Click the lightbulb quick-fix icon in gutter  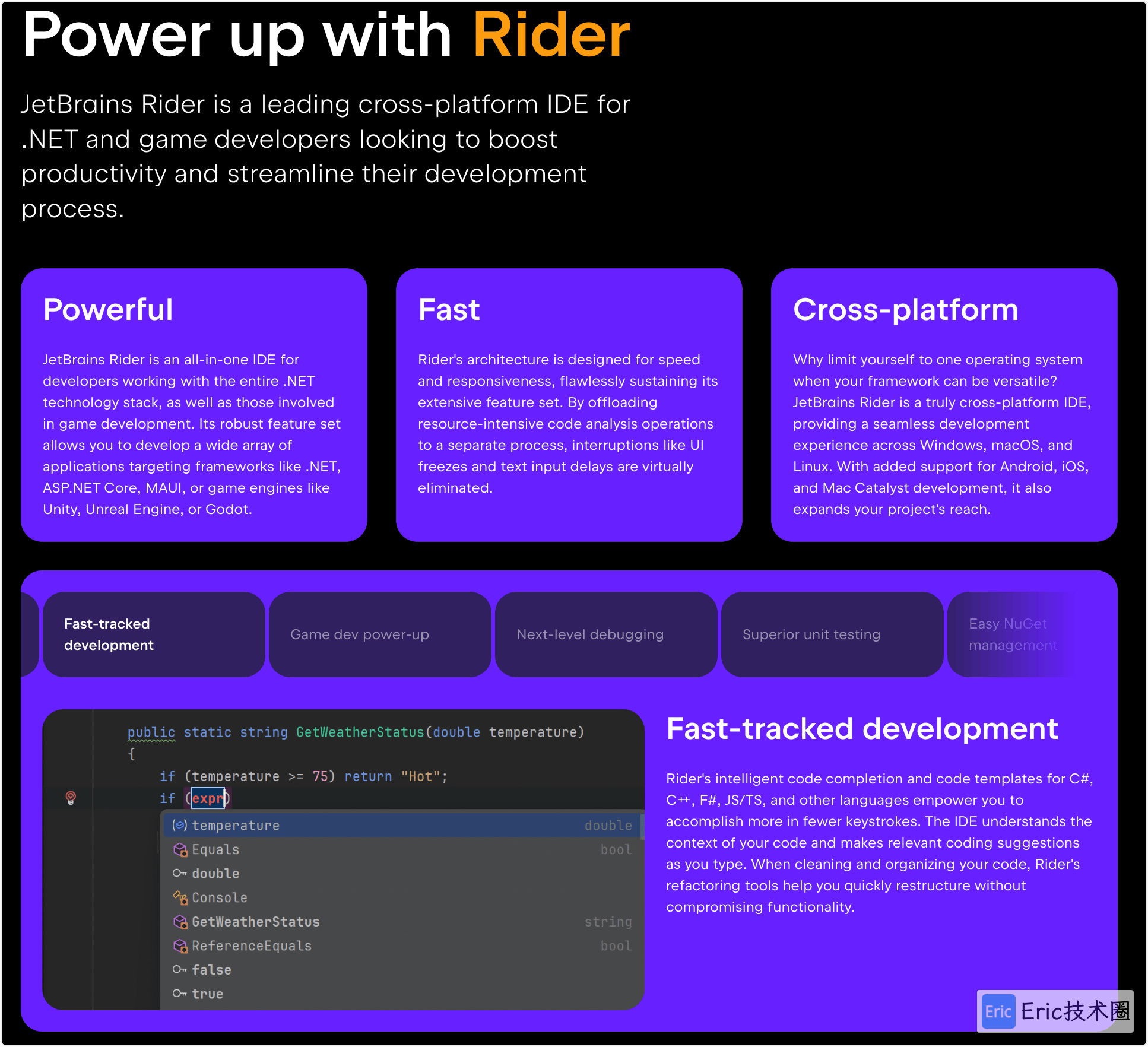point(71,798)
